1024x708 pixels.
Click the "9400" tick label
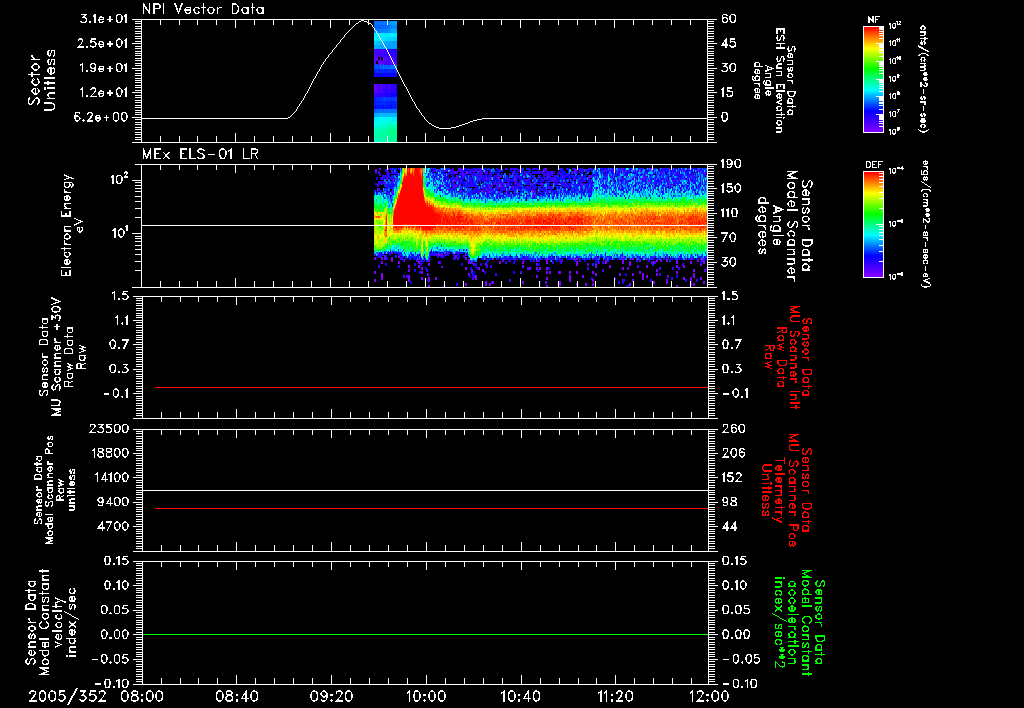[x=113, y=502]
